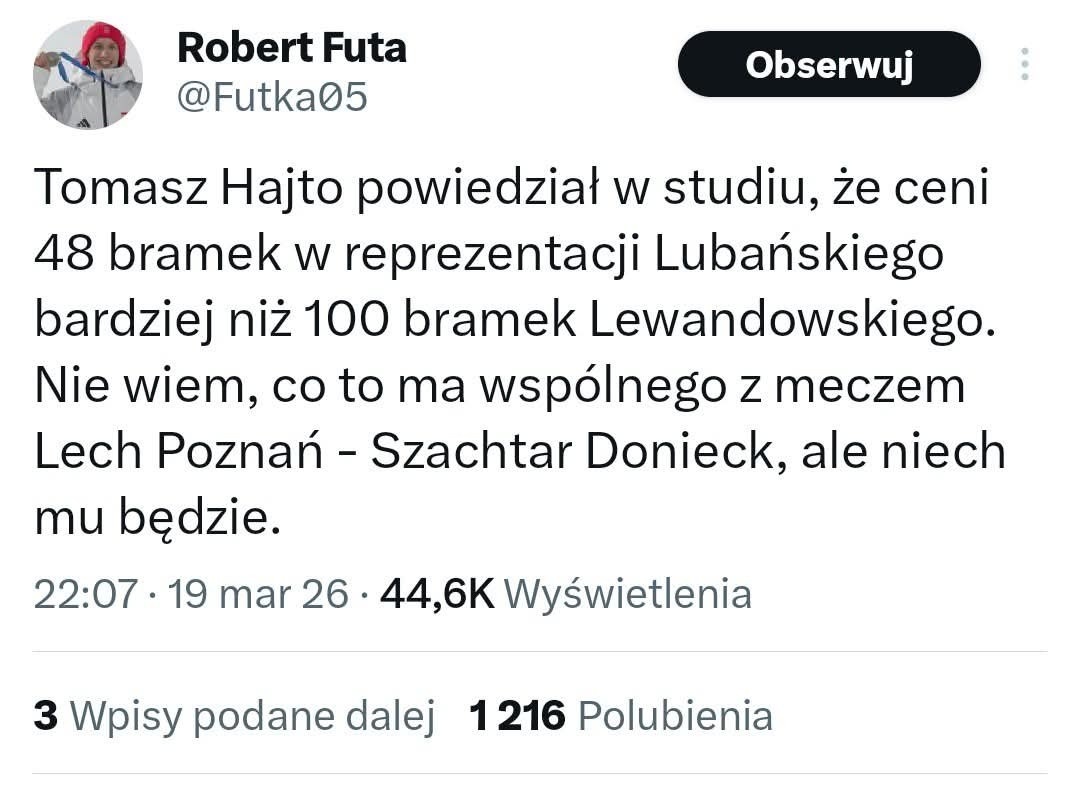View the 44,6K views figure

point(438,594)
